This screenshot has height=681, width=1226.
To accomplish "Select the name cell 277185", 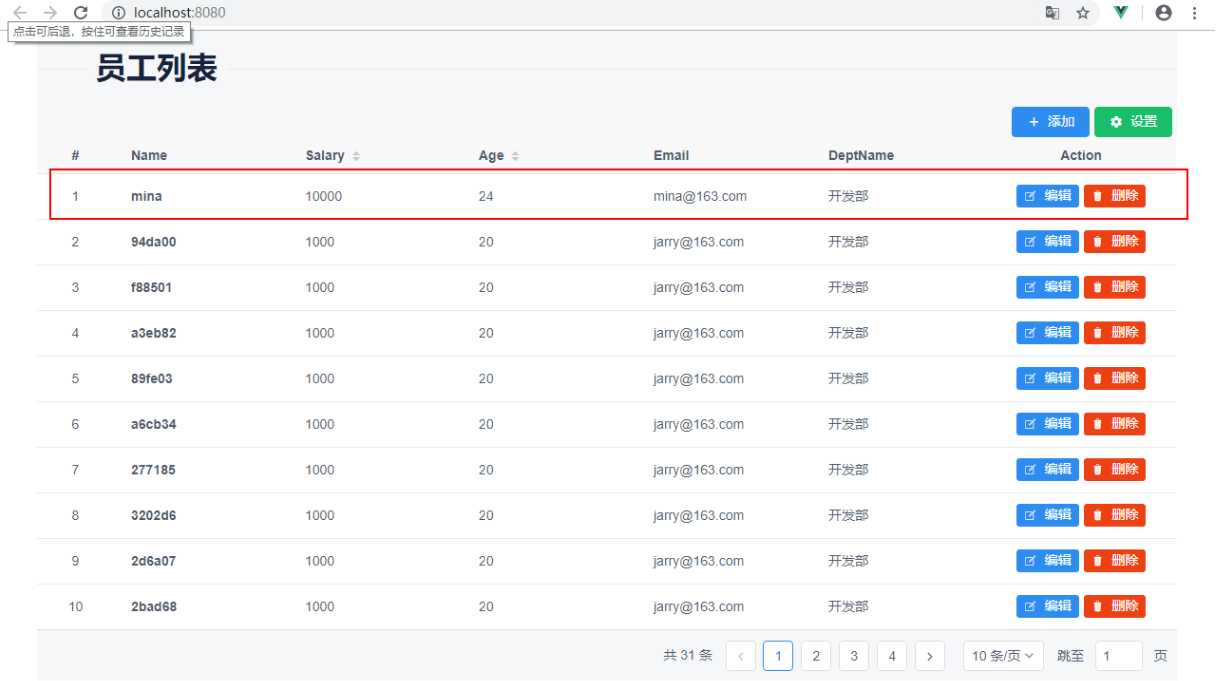I will tap(153, 470).
